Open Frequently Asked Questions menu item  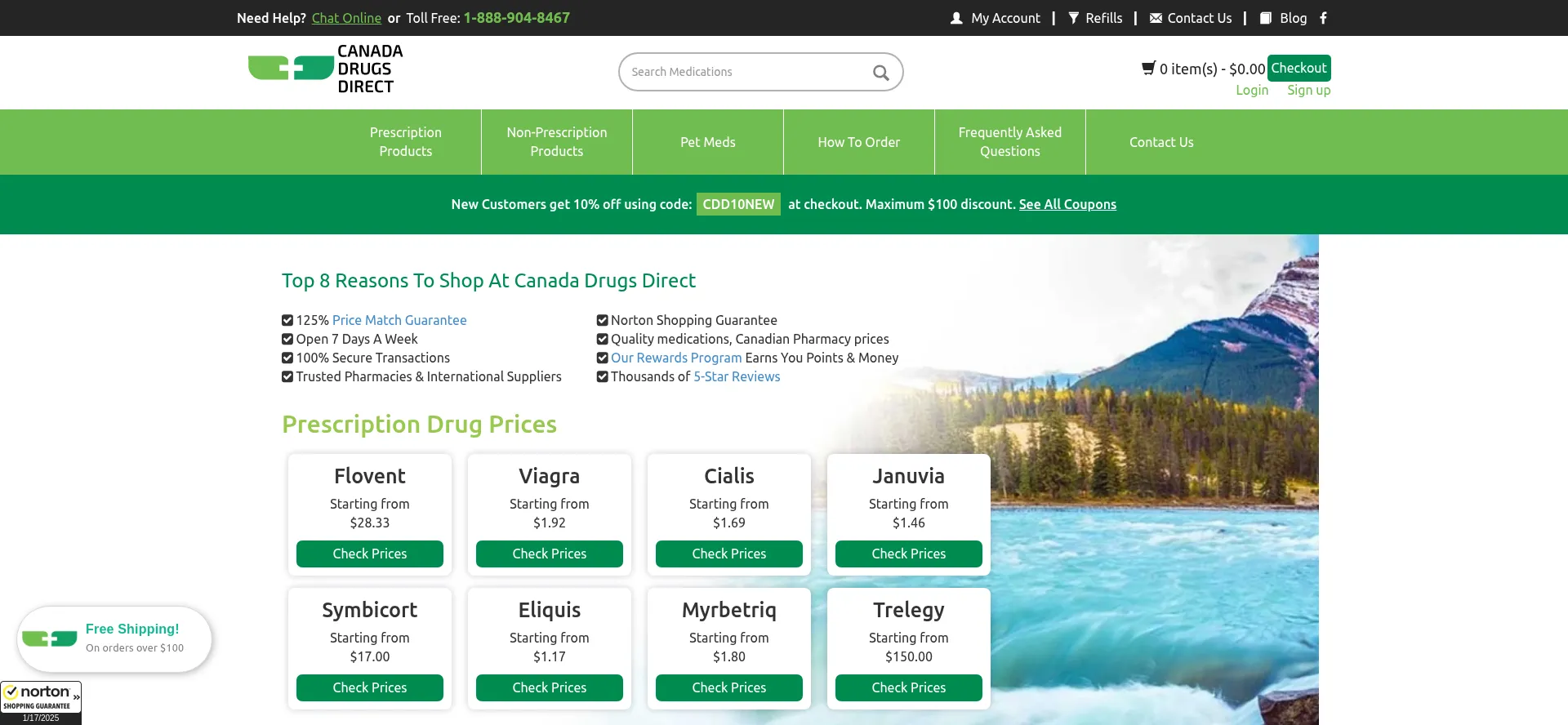coord(1010,142)
